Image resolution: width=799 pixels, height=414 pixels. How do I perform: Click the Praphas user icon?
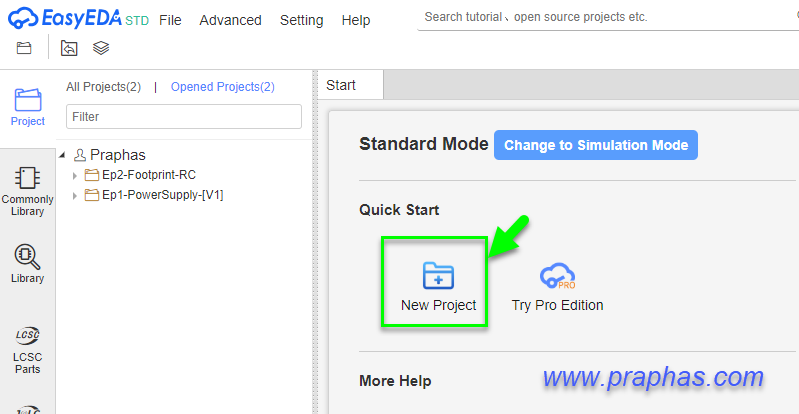coord(79,155)
